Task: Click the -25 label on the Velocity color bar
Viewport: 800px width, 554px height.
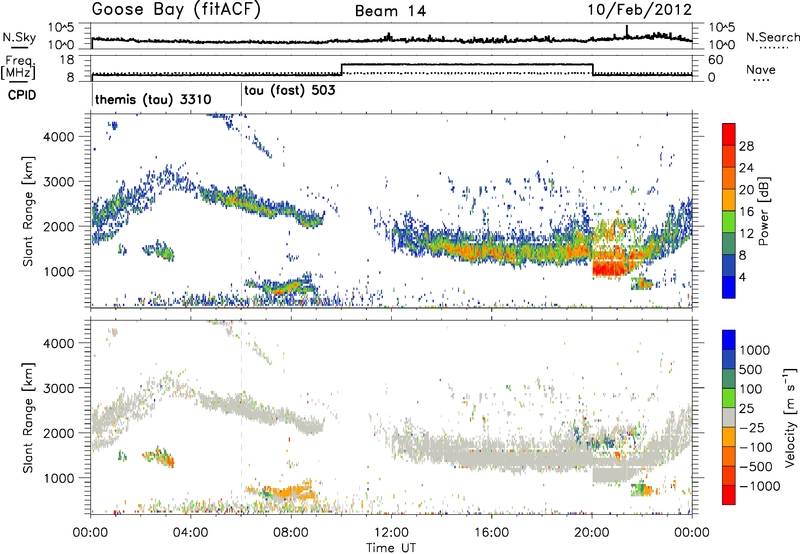Action: click(752, 427)
